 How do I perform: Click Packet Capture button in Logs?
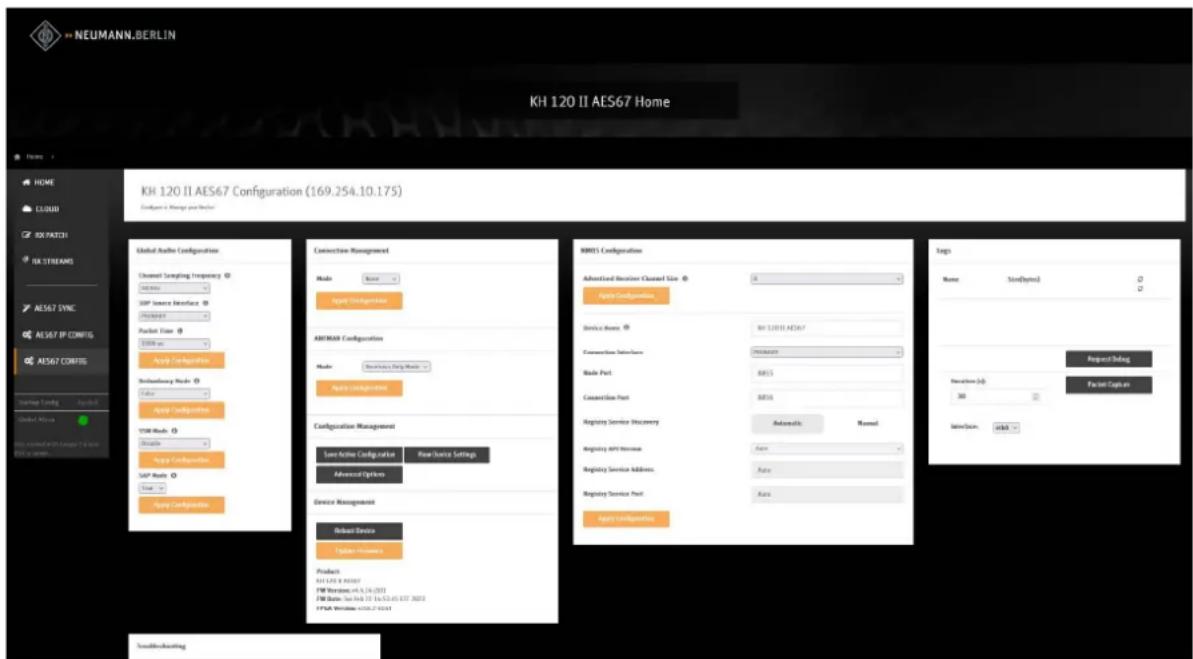(x=1109, y=384)
